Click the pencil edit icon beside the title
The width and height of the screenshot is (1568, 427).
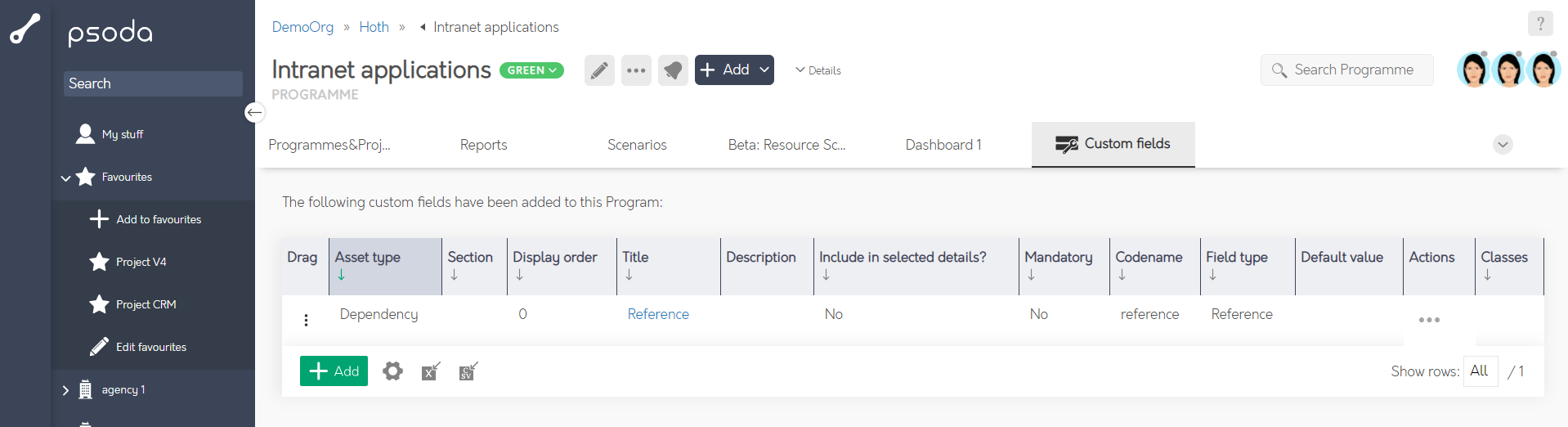tap(599, 70)
